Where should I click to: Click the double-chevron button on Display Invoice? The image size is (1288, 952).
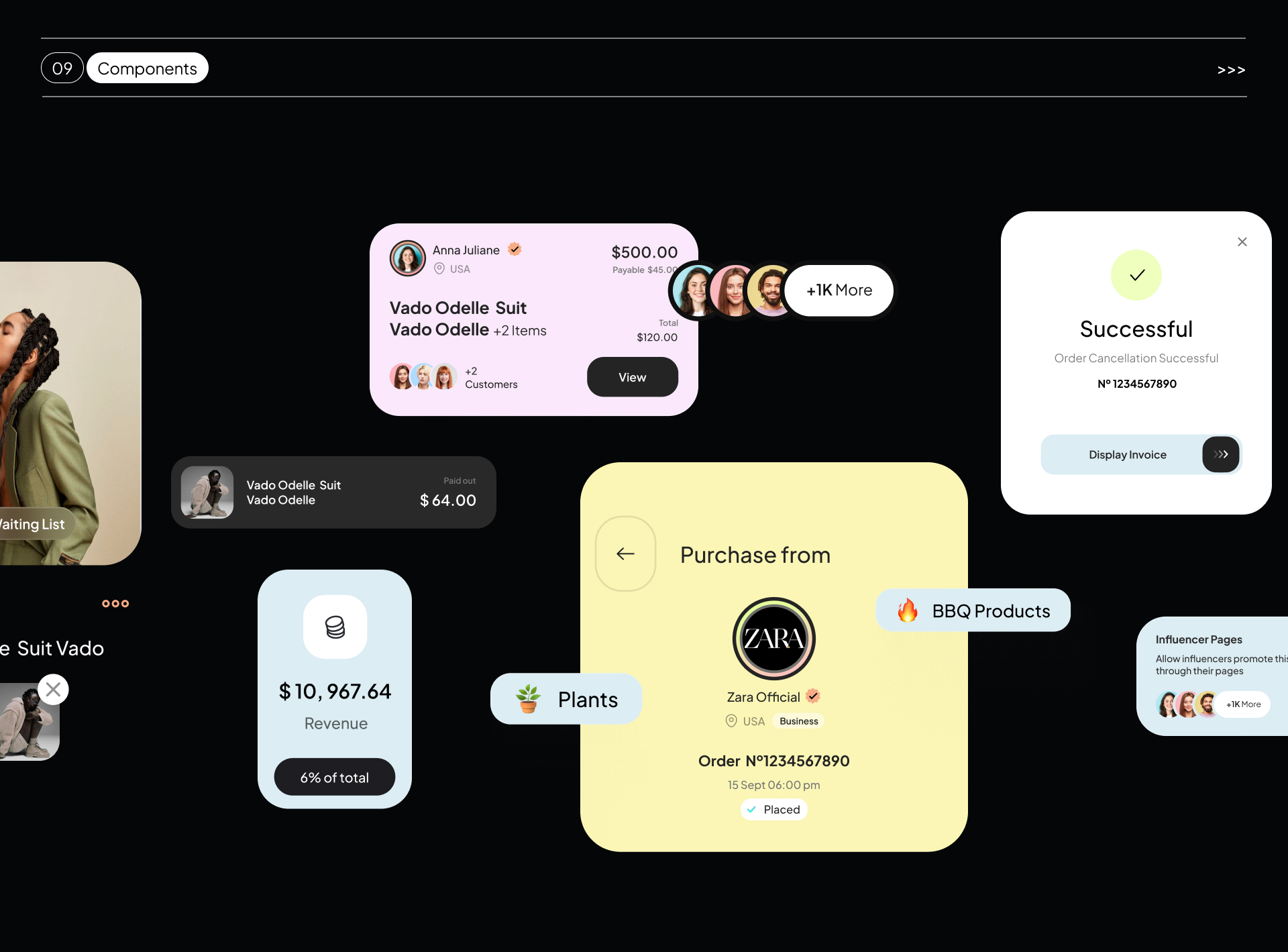pos(1220,454)
